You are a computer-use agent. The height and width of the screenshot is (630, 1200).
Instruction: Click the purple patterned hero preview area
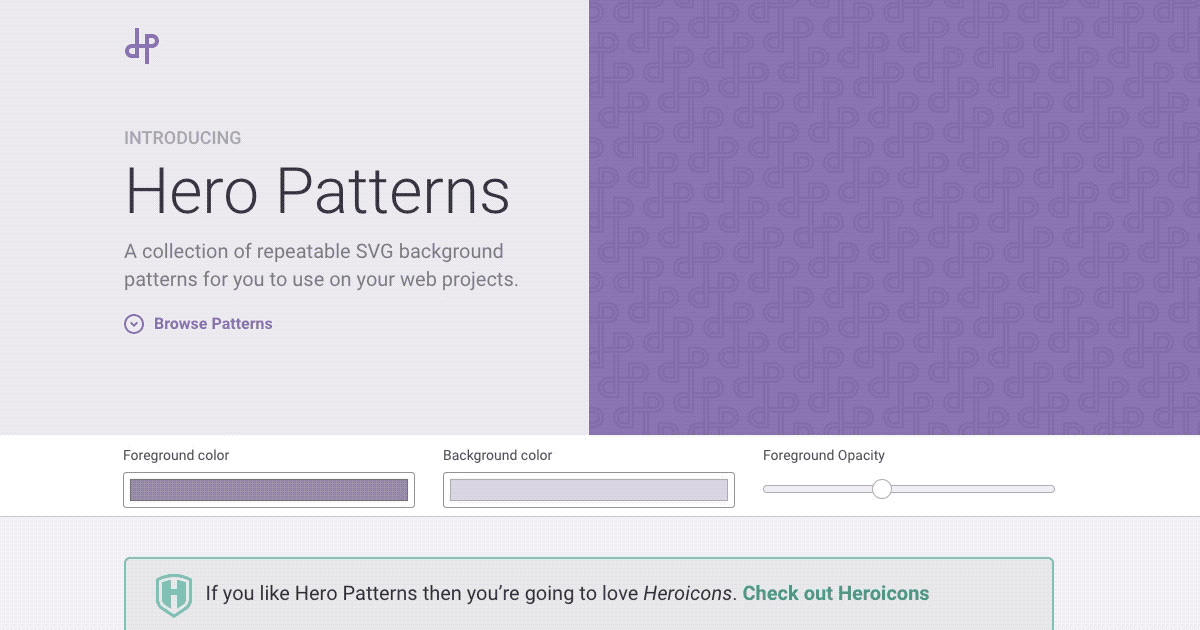click(895, 218)
